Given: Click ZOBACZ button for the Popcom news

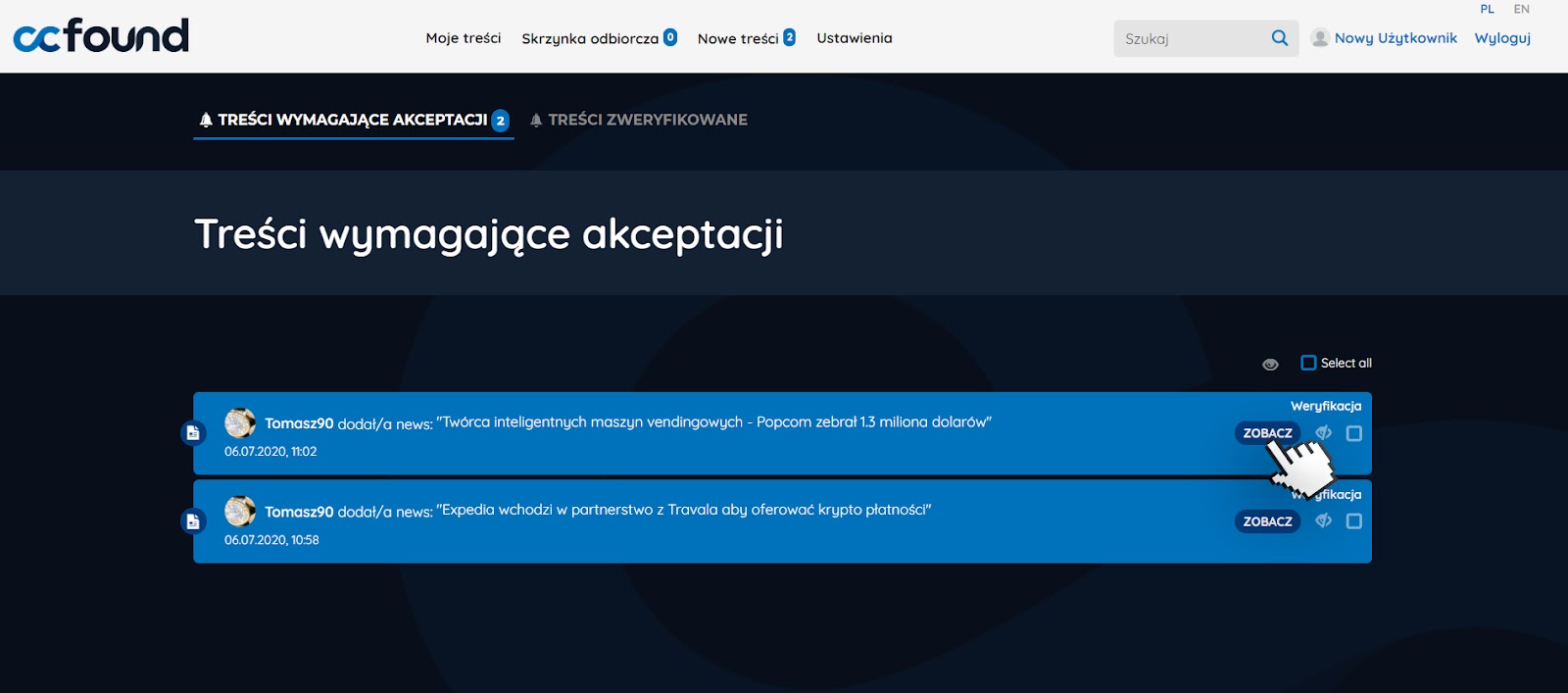Looking at the screenshot, I should click(x=1267, y=433).
